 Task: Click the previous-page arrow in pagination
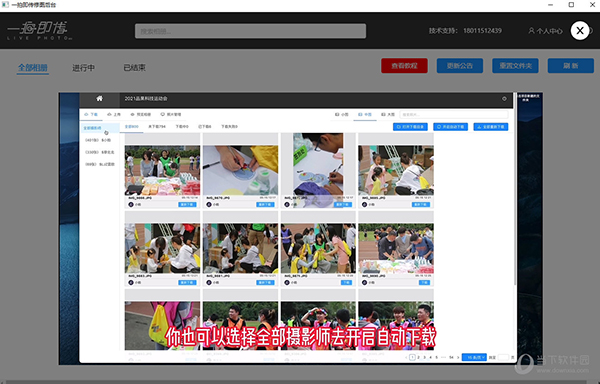(406, 357)
